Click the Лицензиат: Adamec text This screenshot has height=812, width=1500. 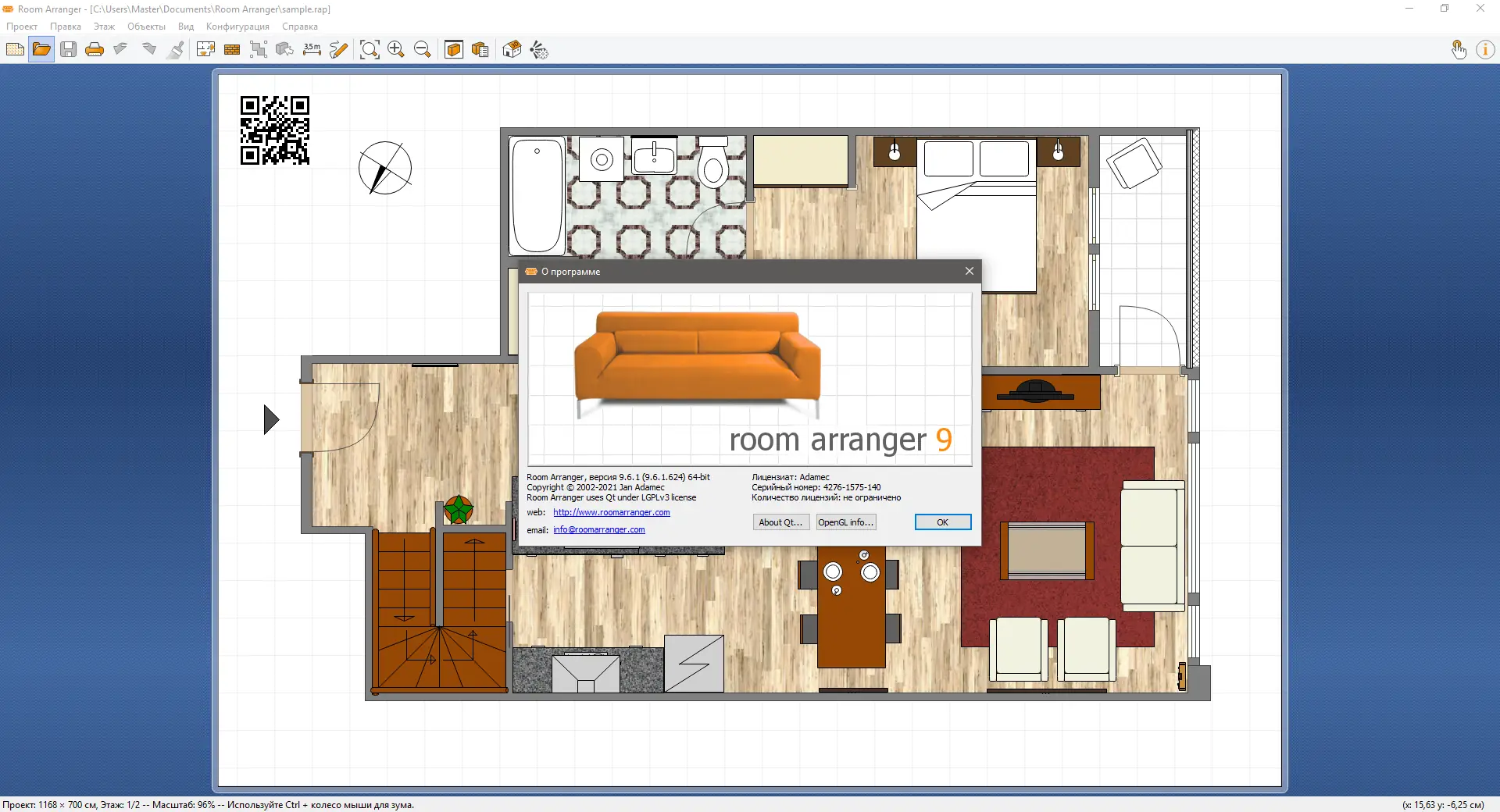(x=791, y=477)
